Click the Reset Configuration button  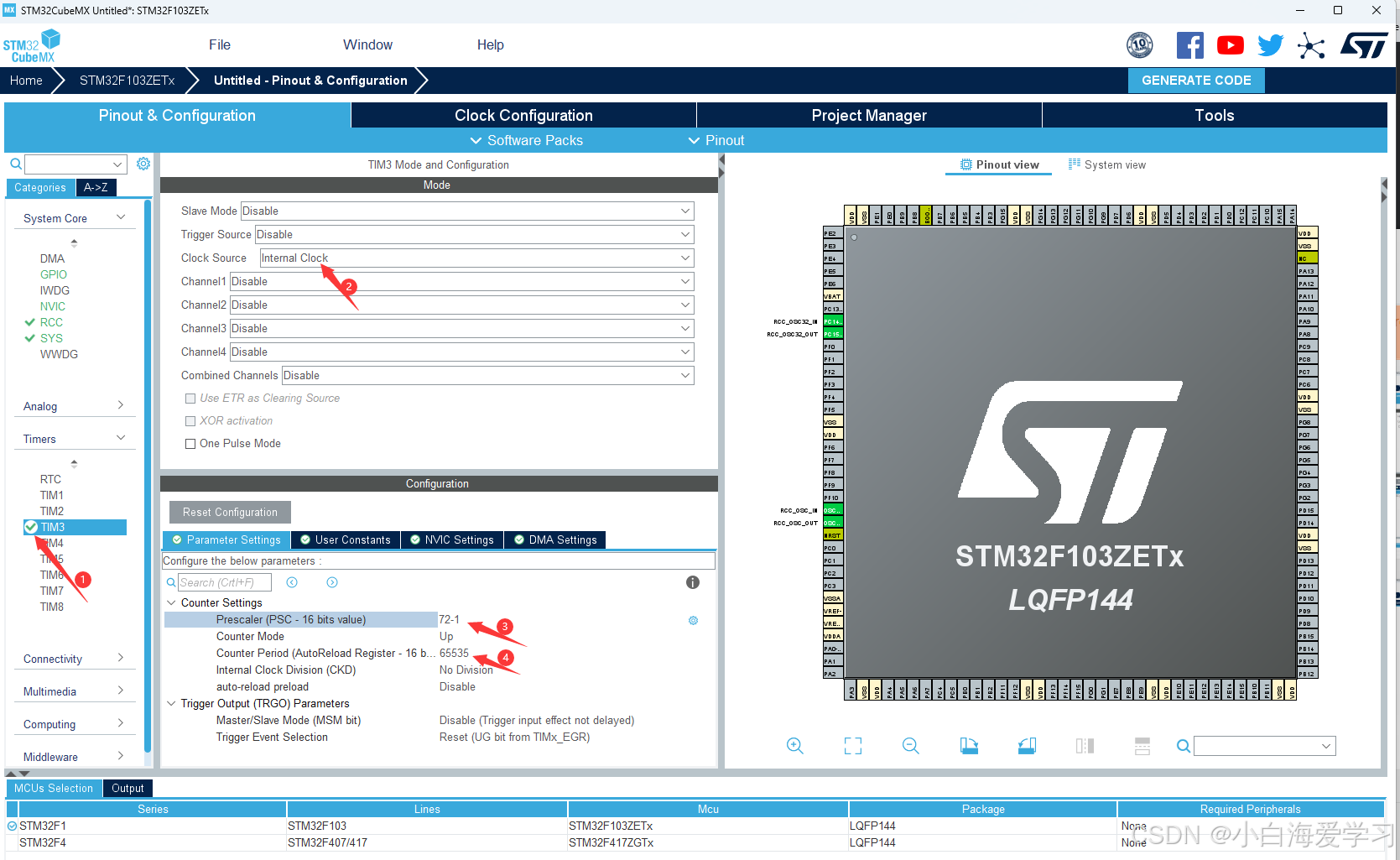click(x=230, y=512)
